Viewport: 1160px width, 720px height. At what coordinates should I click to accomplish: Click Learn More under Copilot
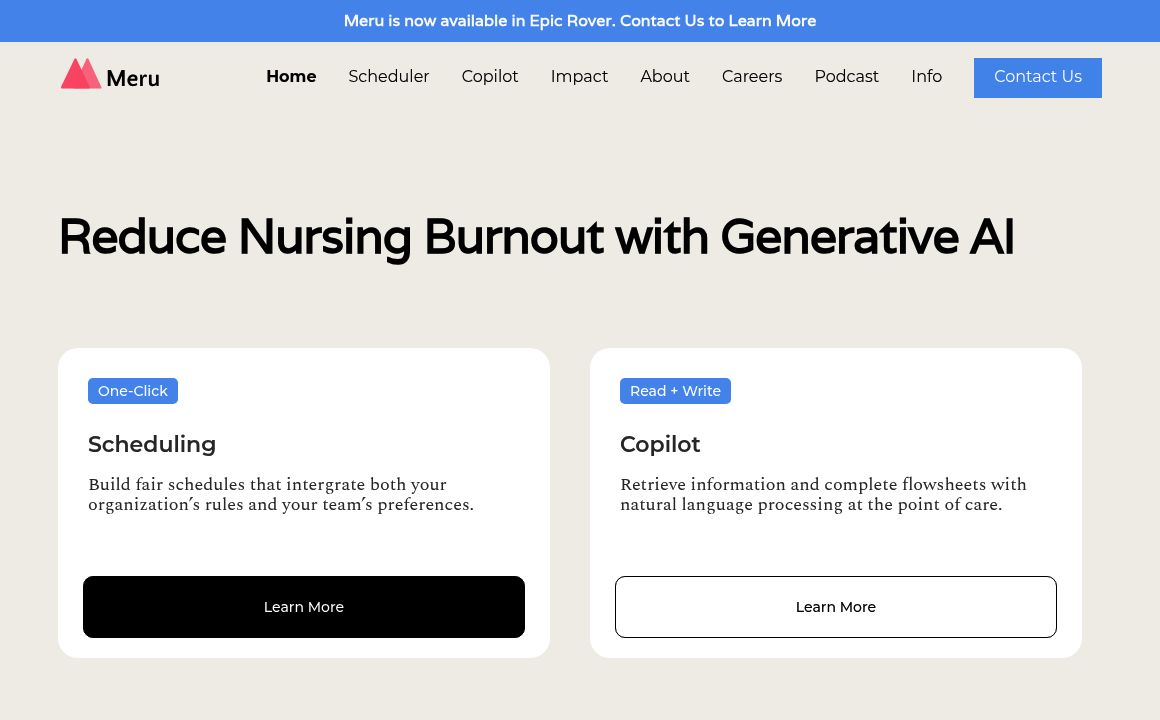click(836, 607)
